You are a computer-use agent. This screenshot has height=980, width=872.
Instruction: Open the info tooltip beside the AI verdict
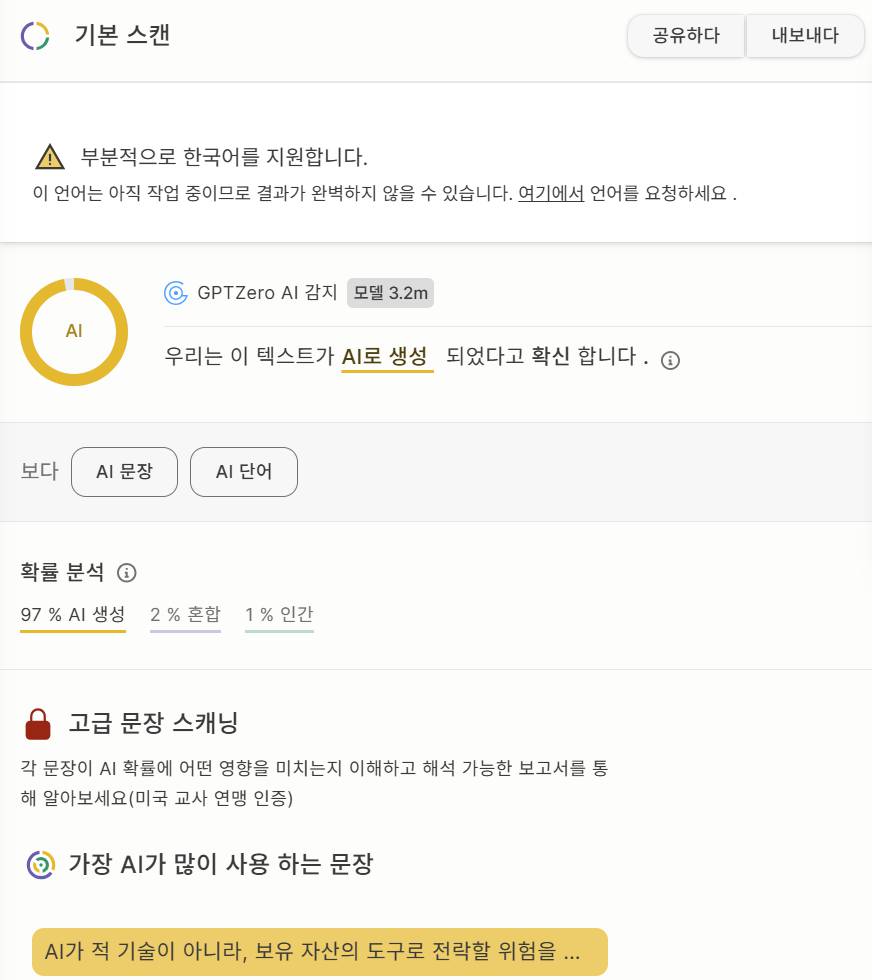tap(671, 359)
